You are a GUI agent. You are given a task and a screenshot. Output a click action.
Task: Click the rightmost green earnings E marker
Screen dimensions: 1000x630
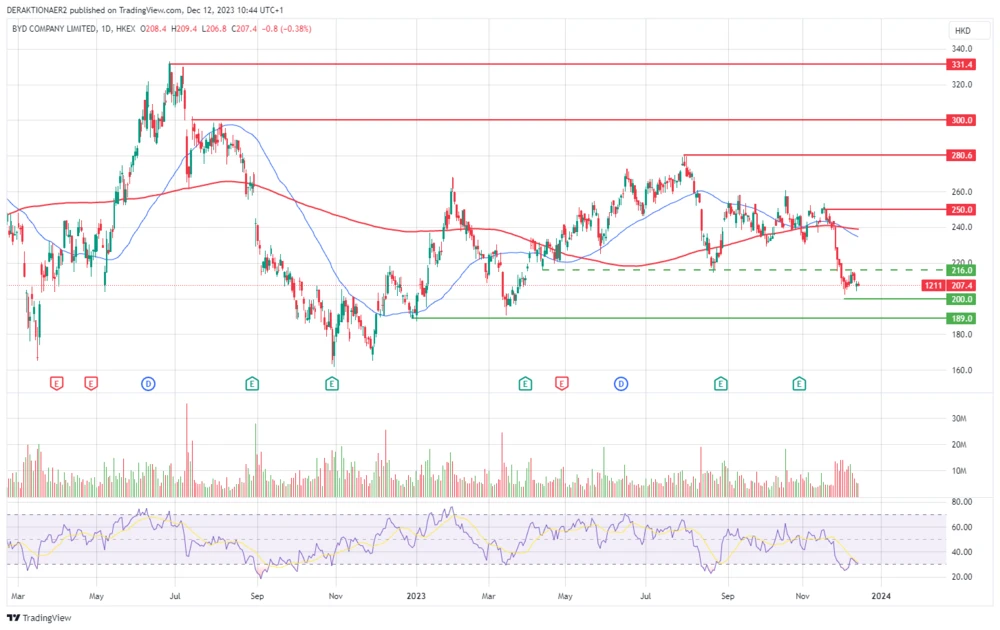tap(799, 383)
